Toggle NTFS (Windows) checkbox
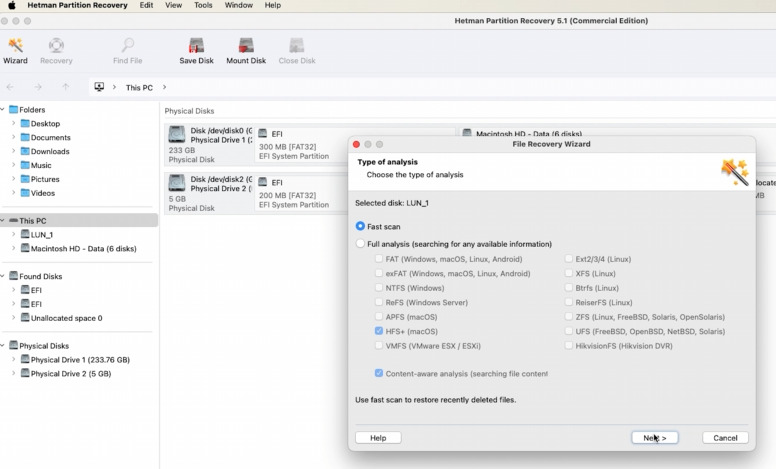Image resolution: width=776 pixels, height=469 pixels. point(379,287)
